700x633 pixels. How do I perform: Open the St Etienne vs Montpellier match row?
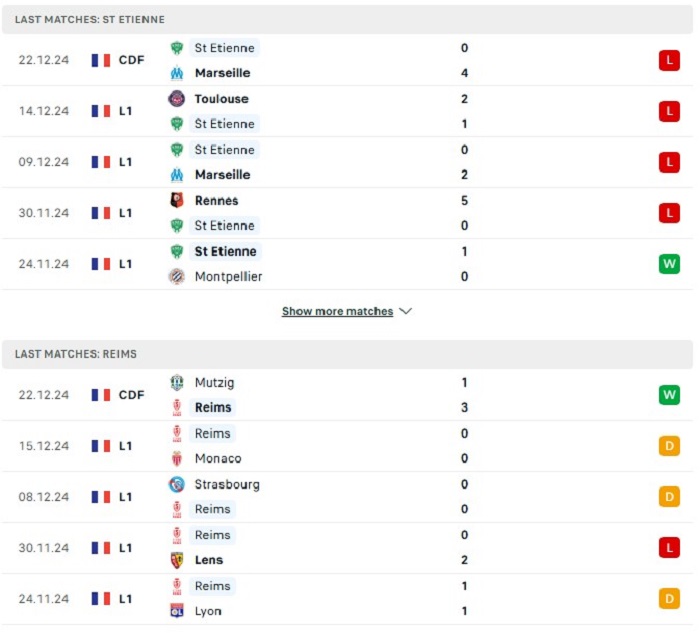[348, 264]
